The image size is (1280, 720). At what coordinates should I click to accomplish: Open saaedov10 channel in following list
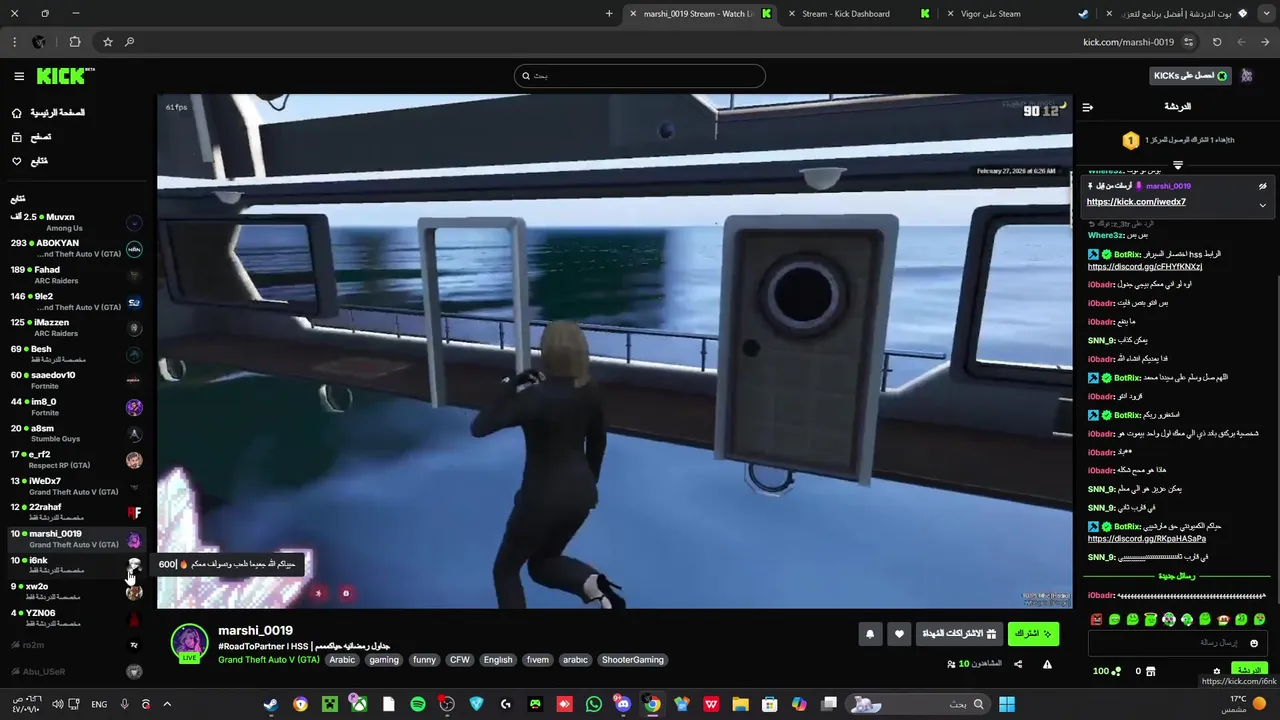(76, 381)
